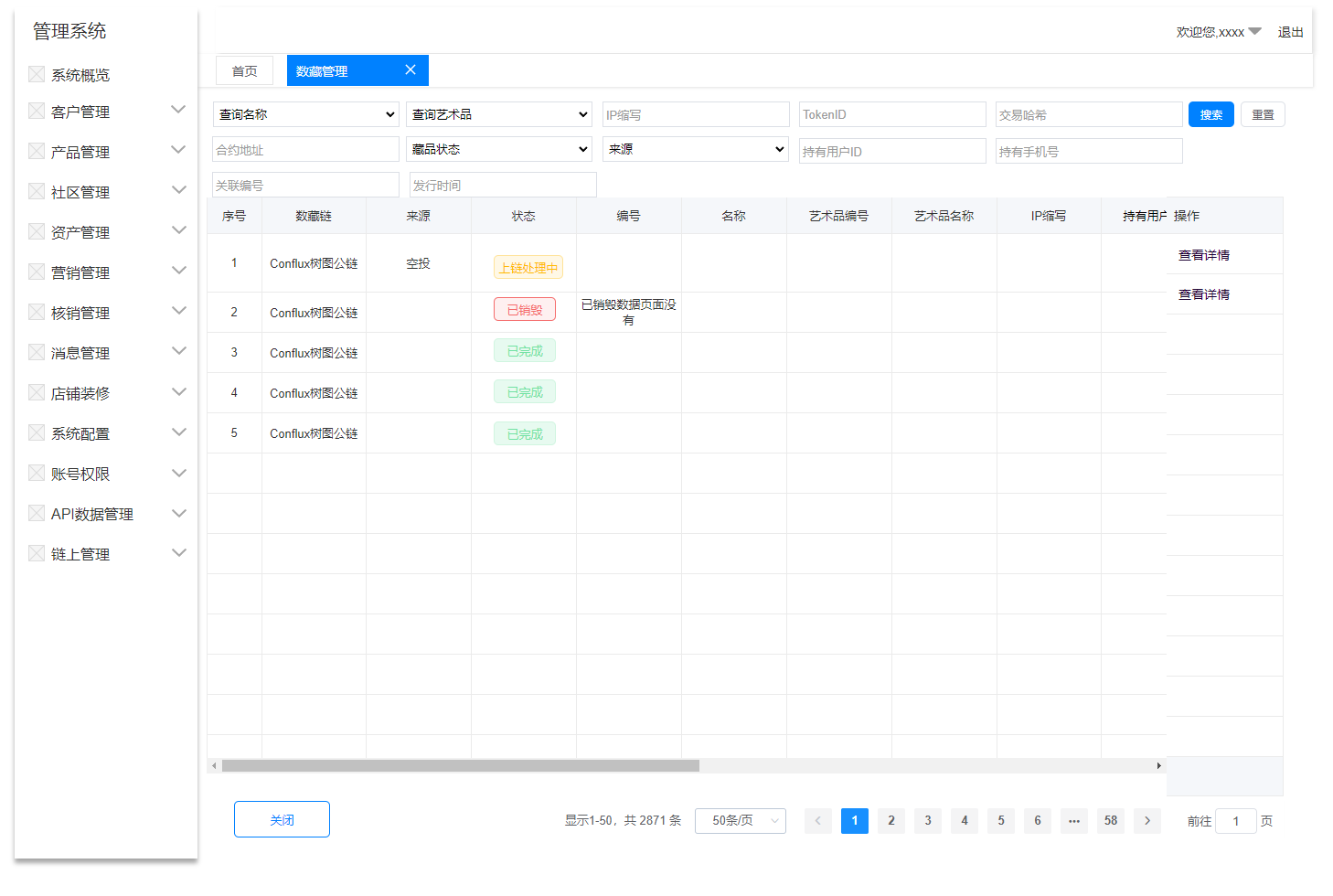Click the 社区管理 sidebar icon
This screenshot has height=896, width=1333.
tap(37, 191)
